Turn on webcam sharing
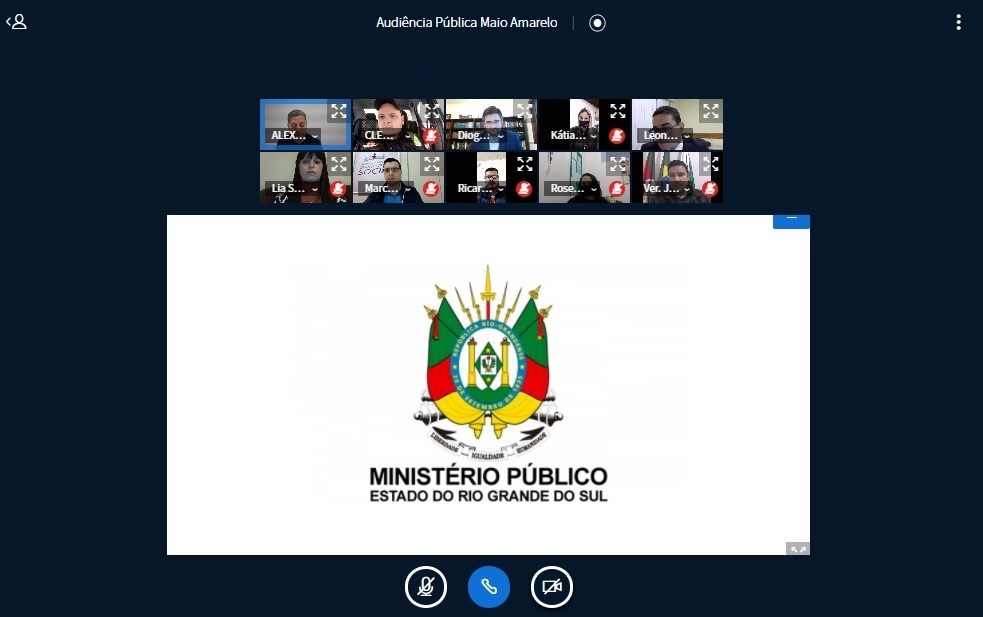This screenshot has height=617, width=983. (552, 587)
